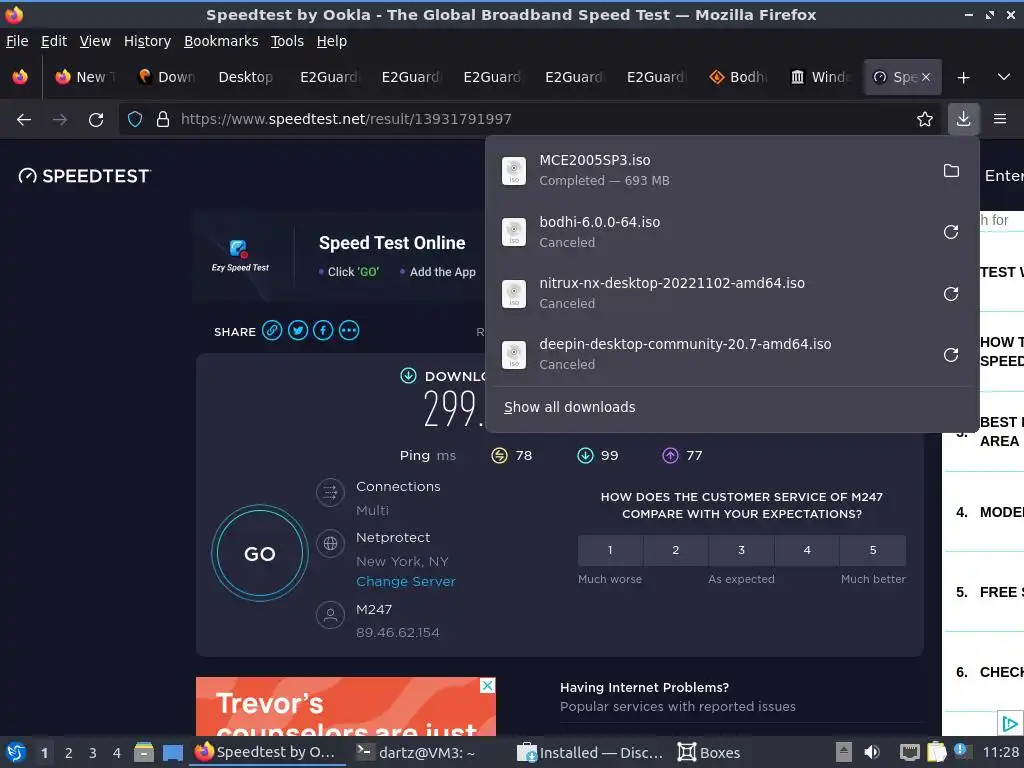Expand the list all tabs chevron
Screen dimensions: 1024x768
click(x=1004, y=77)
